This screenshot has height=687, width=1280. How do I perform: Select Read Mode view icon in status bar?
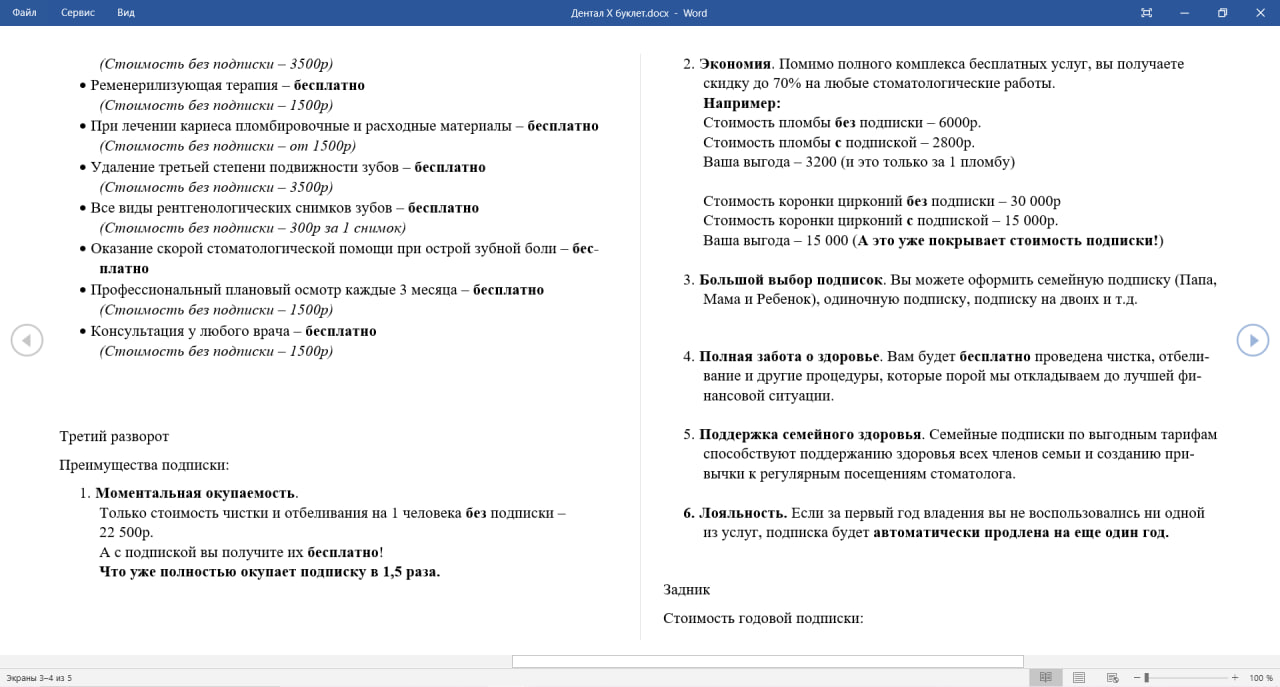1045,677
